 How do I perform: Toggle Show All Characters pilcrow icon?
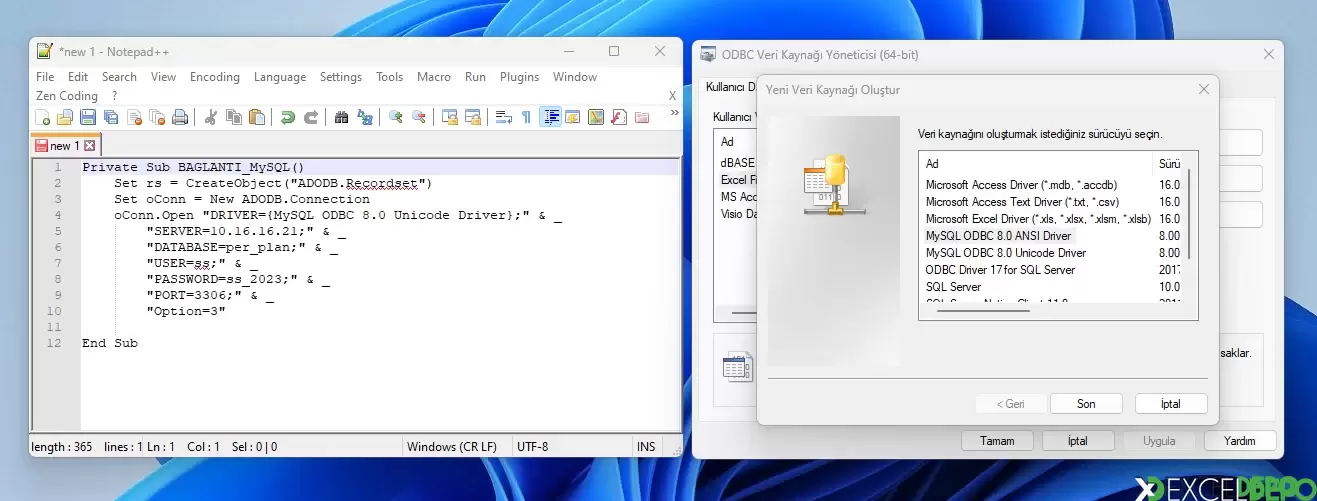pyautogui.click(x=527, y=117)
